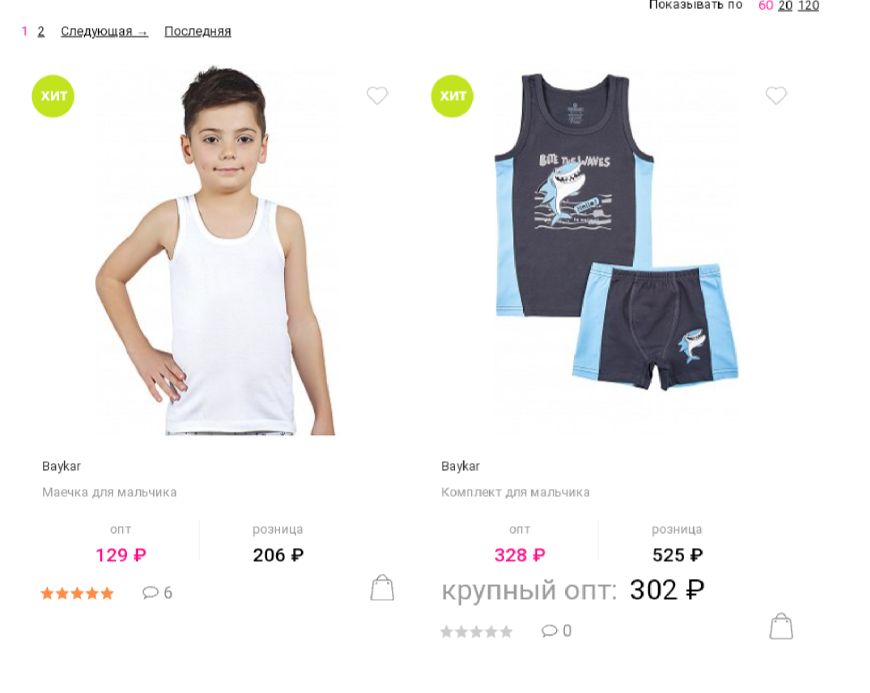Rate tank top via orange stars

pyautogui.click(x=77, y=593)
